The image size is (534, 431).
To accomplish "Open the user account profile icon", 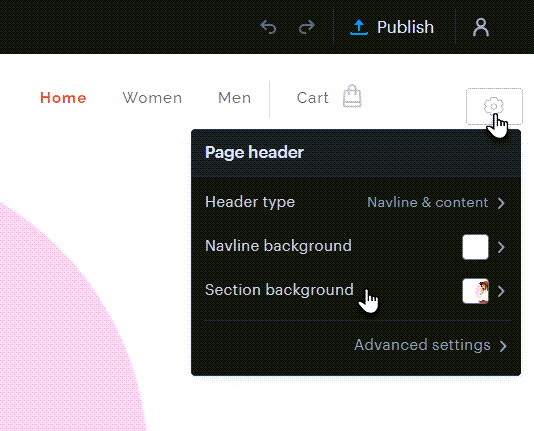I will tap(481, 28).
